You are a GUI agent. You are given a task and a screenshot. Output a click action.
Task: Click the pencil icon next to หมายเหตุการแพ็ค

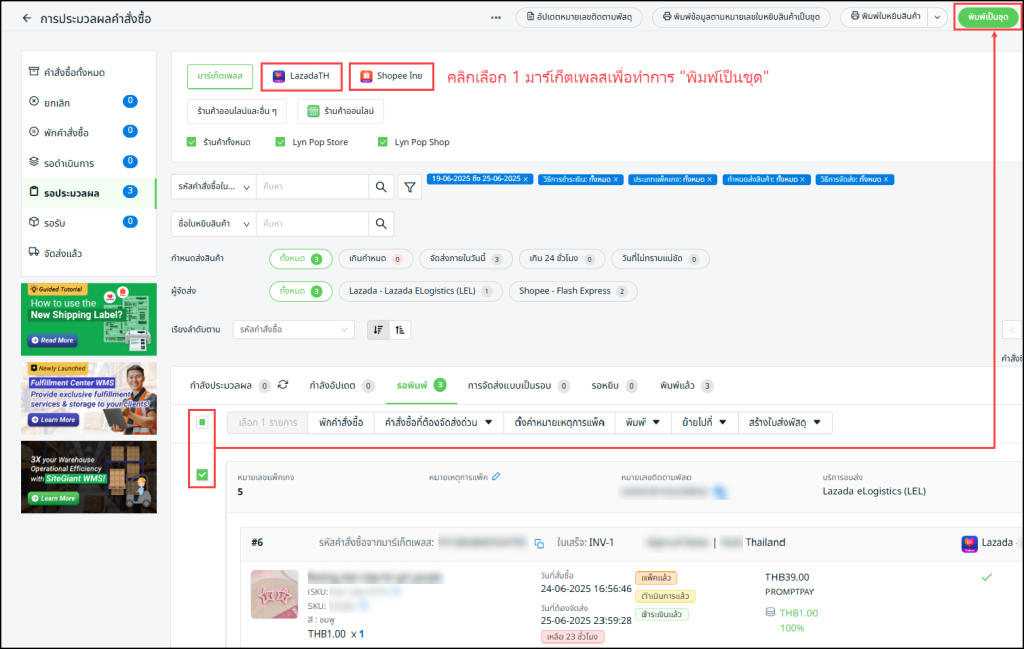click(496, 477)
